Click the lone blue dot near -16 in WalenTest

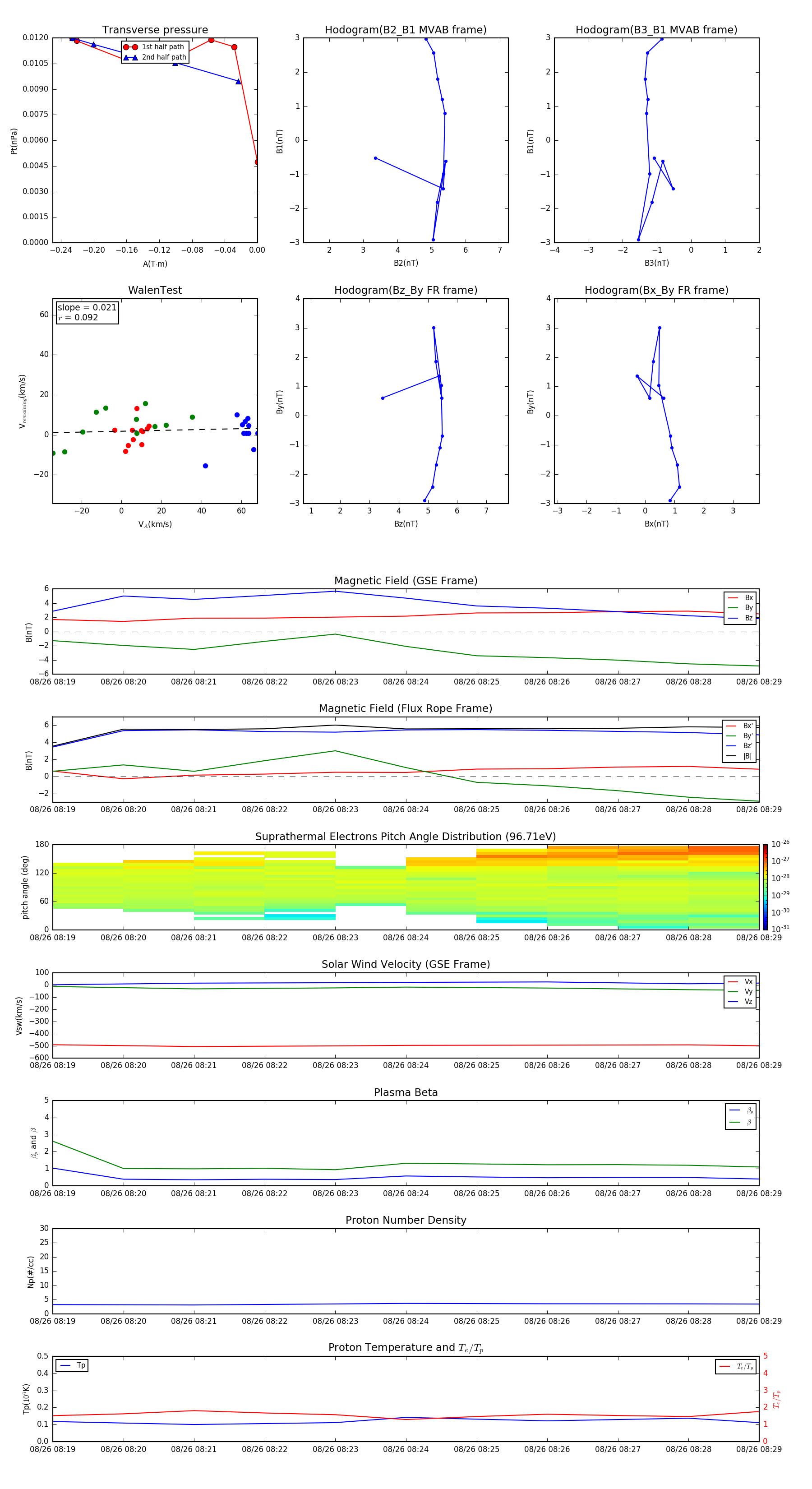click(x=205, y=466)
